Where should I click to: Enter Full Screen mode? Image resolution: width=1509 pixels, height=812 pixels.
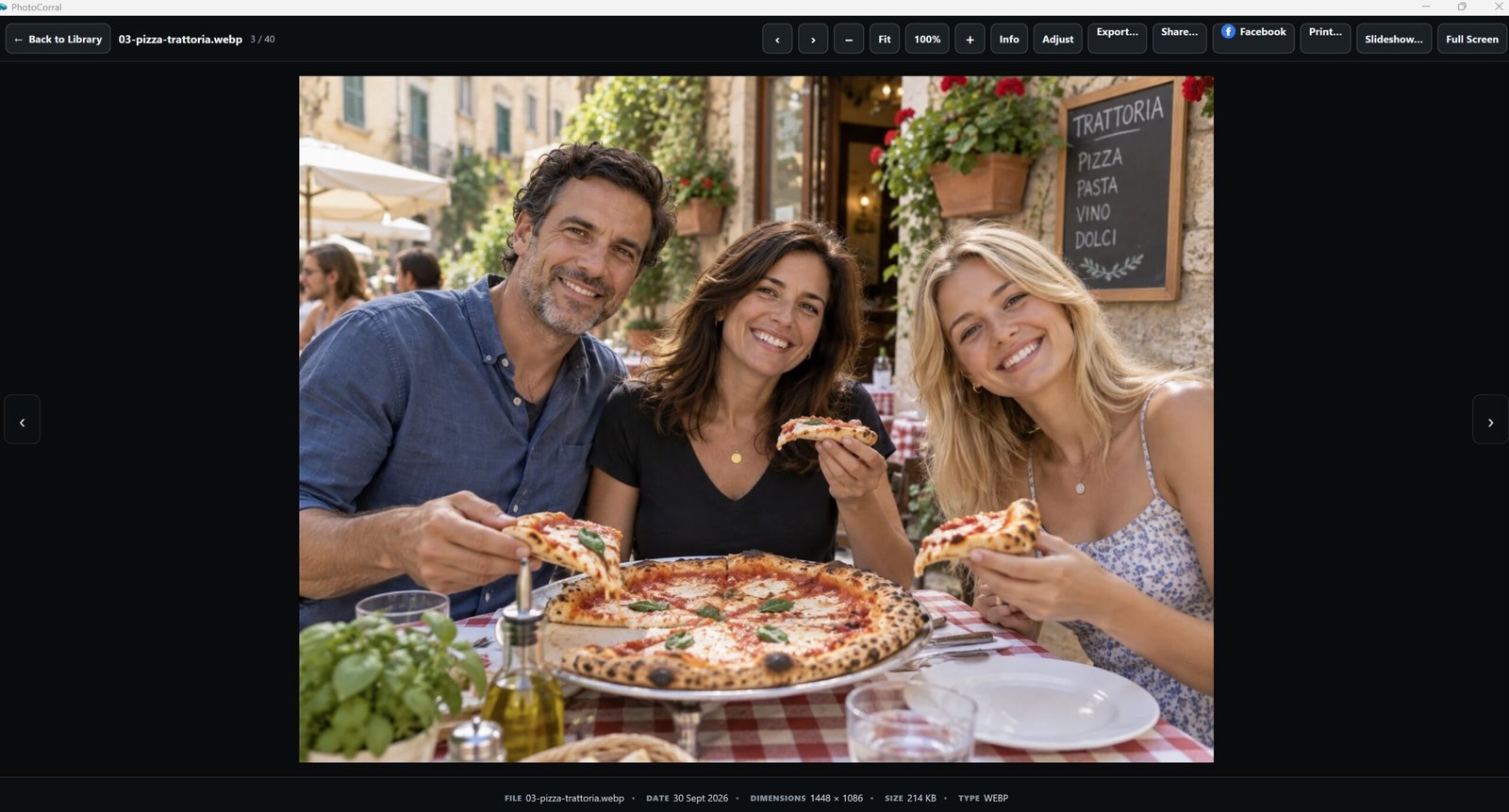(1472, 39)
